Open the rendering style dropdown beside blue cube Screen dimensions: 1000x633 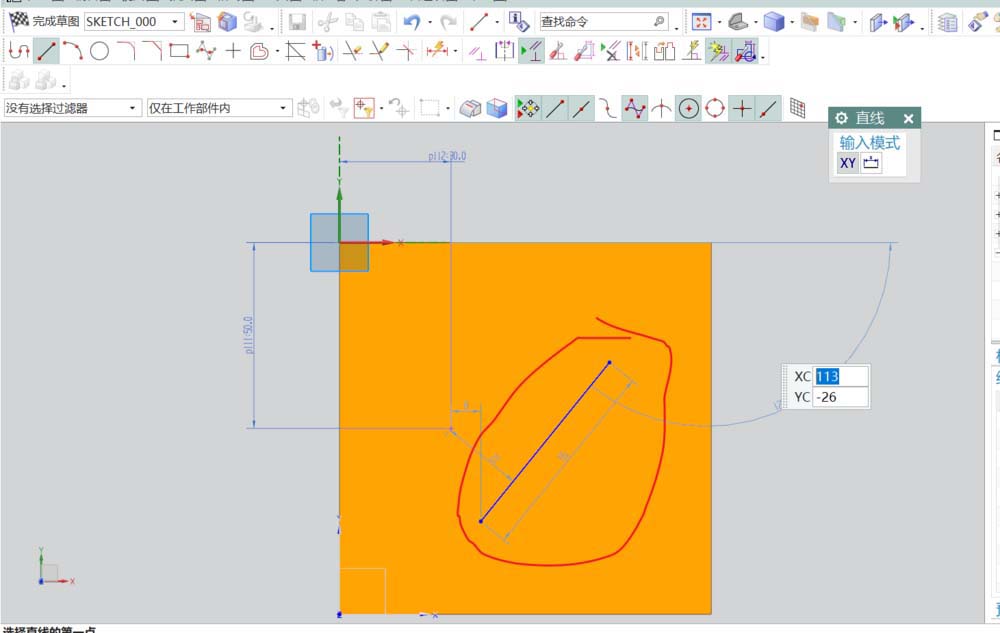tap(791, 23)
